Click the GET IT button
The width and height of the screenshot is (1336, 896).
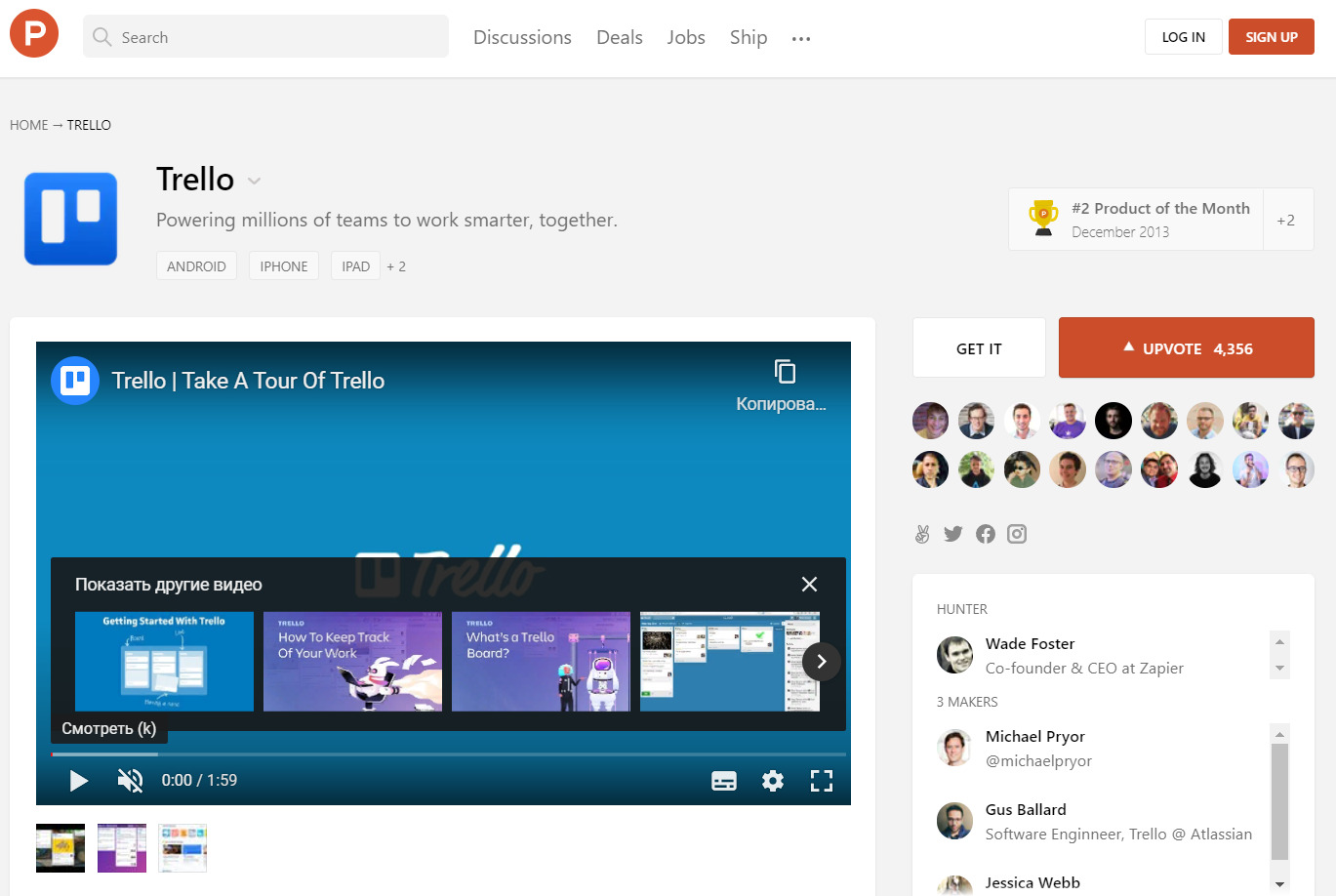pos(979,347)
